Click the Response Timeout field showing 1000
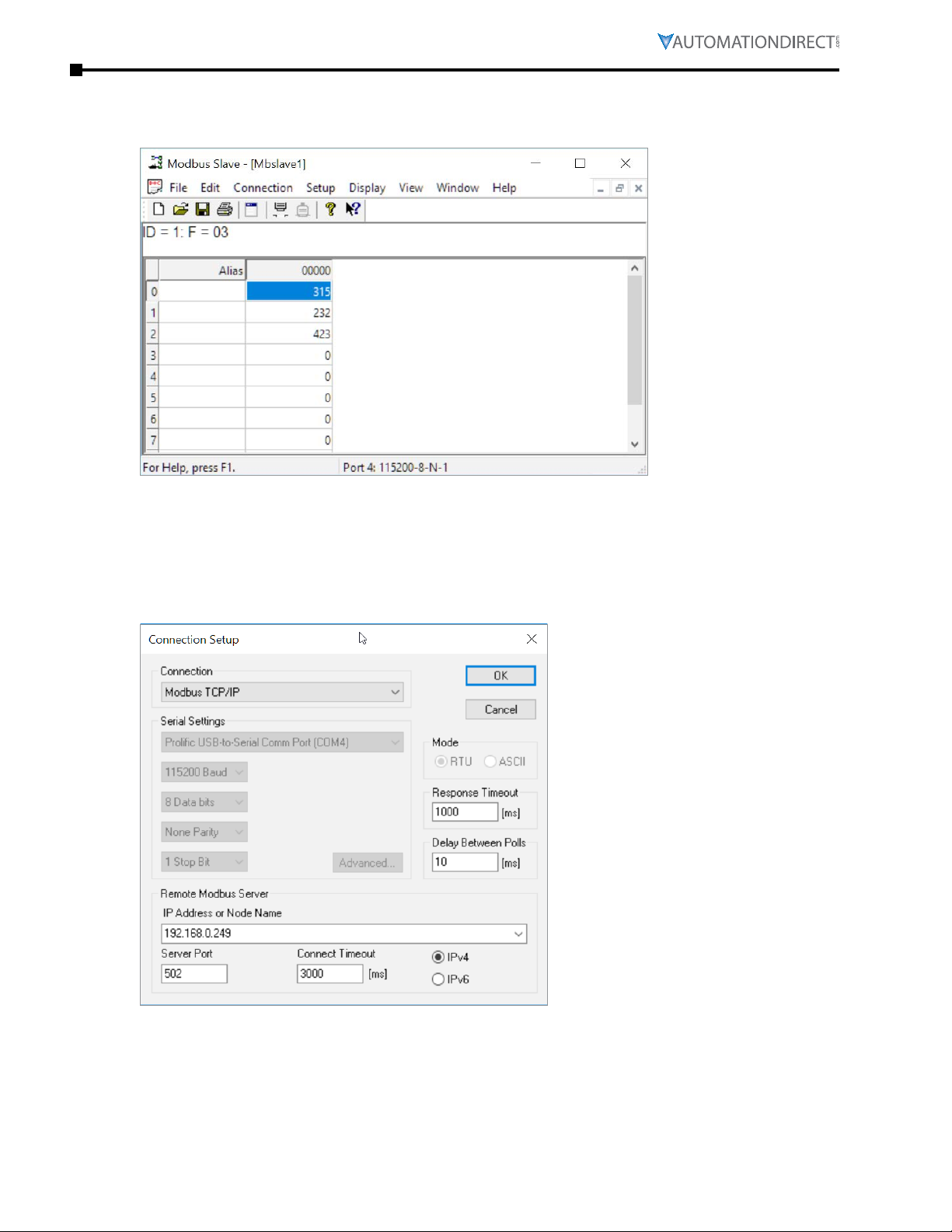This screenshot has width=952, height=1232. tap(465, 812)
